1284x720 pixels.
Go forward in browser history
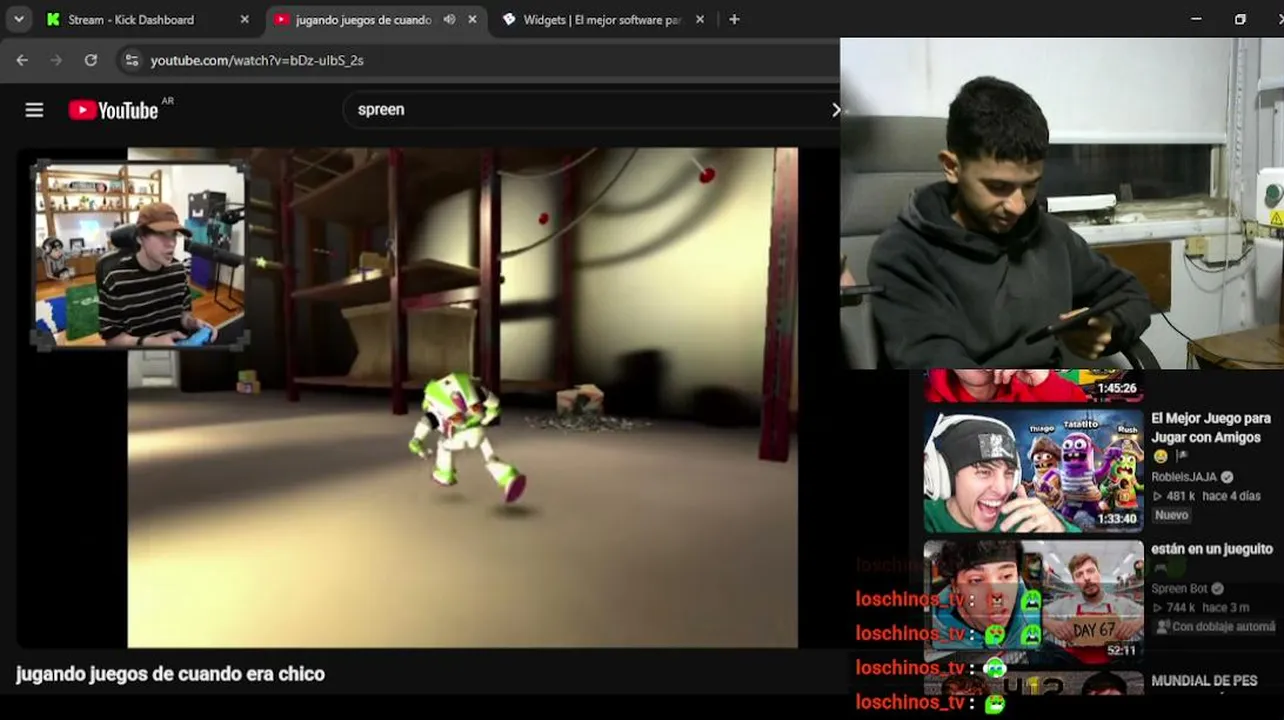click(56, 60)
